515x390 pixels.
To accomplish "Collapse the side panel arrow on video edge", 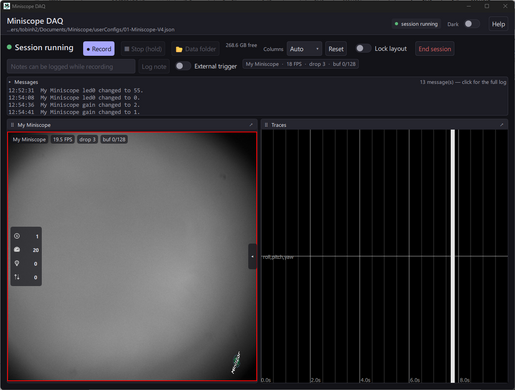I will click(x=252, y=256).
